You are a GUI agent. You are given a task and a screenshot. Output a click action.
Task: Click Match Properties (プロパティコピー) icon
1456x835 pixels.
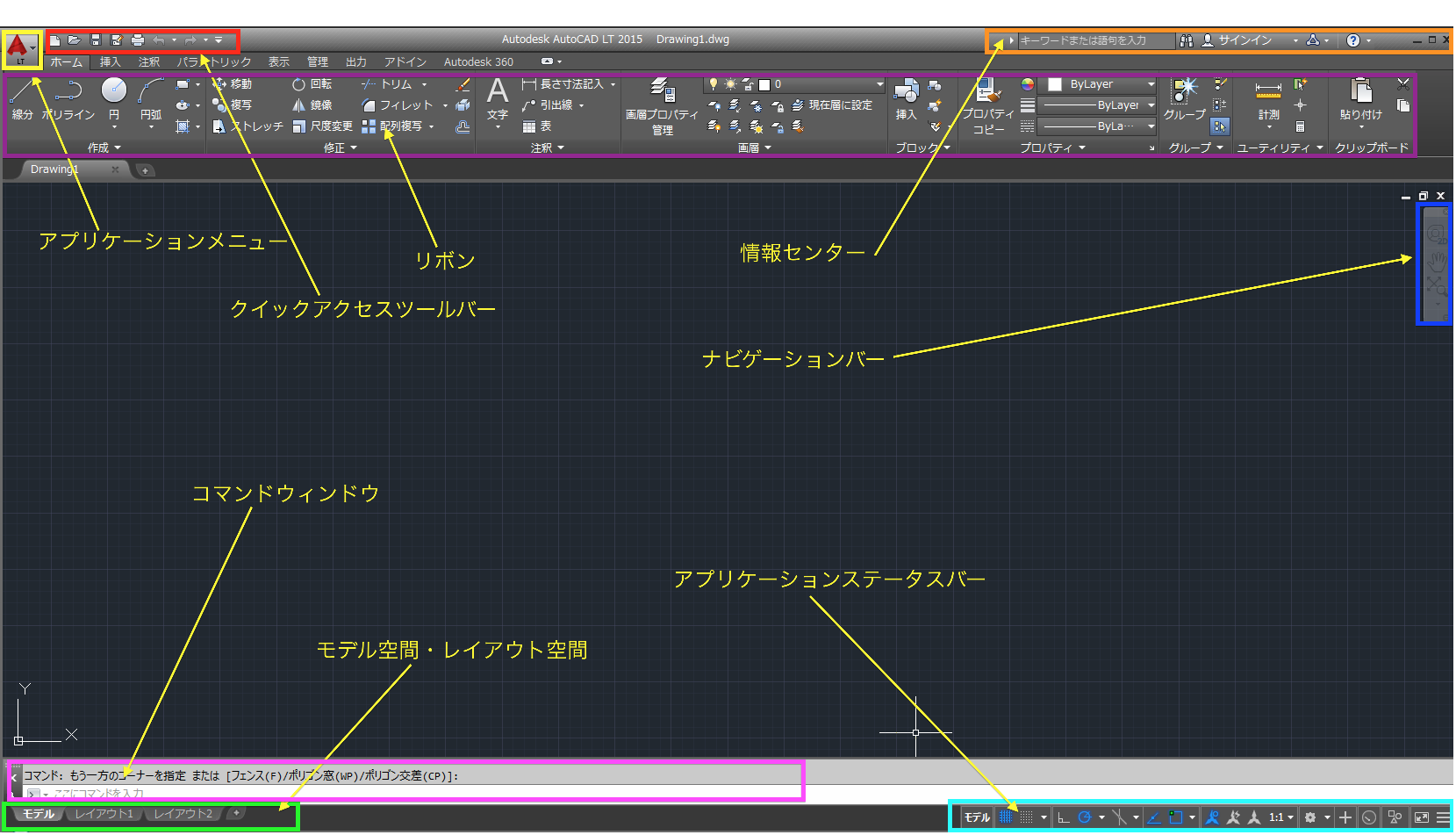click(x=988, y=106)
